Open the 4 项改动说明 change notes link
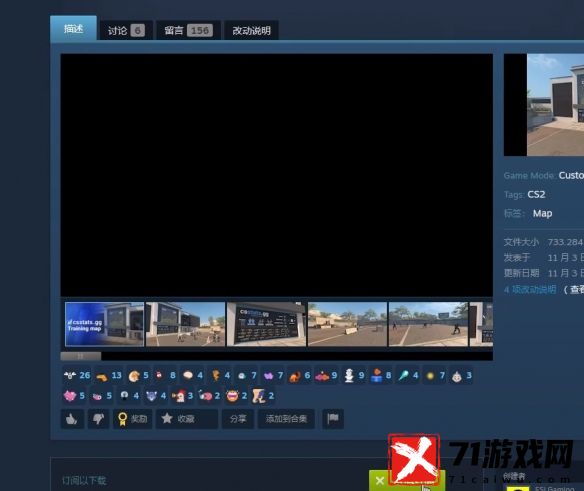The image size is (584, 491). pyautogui.click(x=530, y=289)
